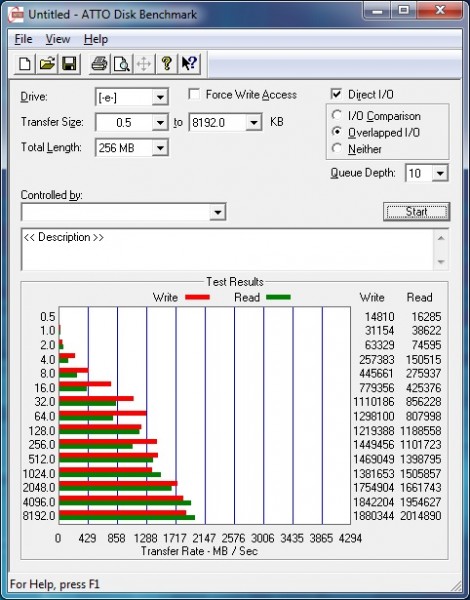The height and width of the screenshot is (600, 470).
Task: Click the Read value 2014890
Action: [x=421, y=516]
